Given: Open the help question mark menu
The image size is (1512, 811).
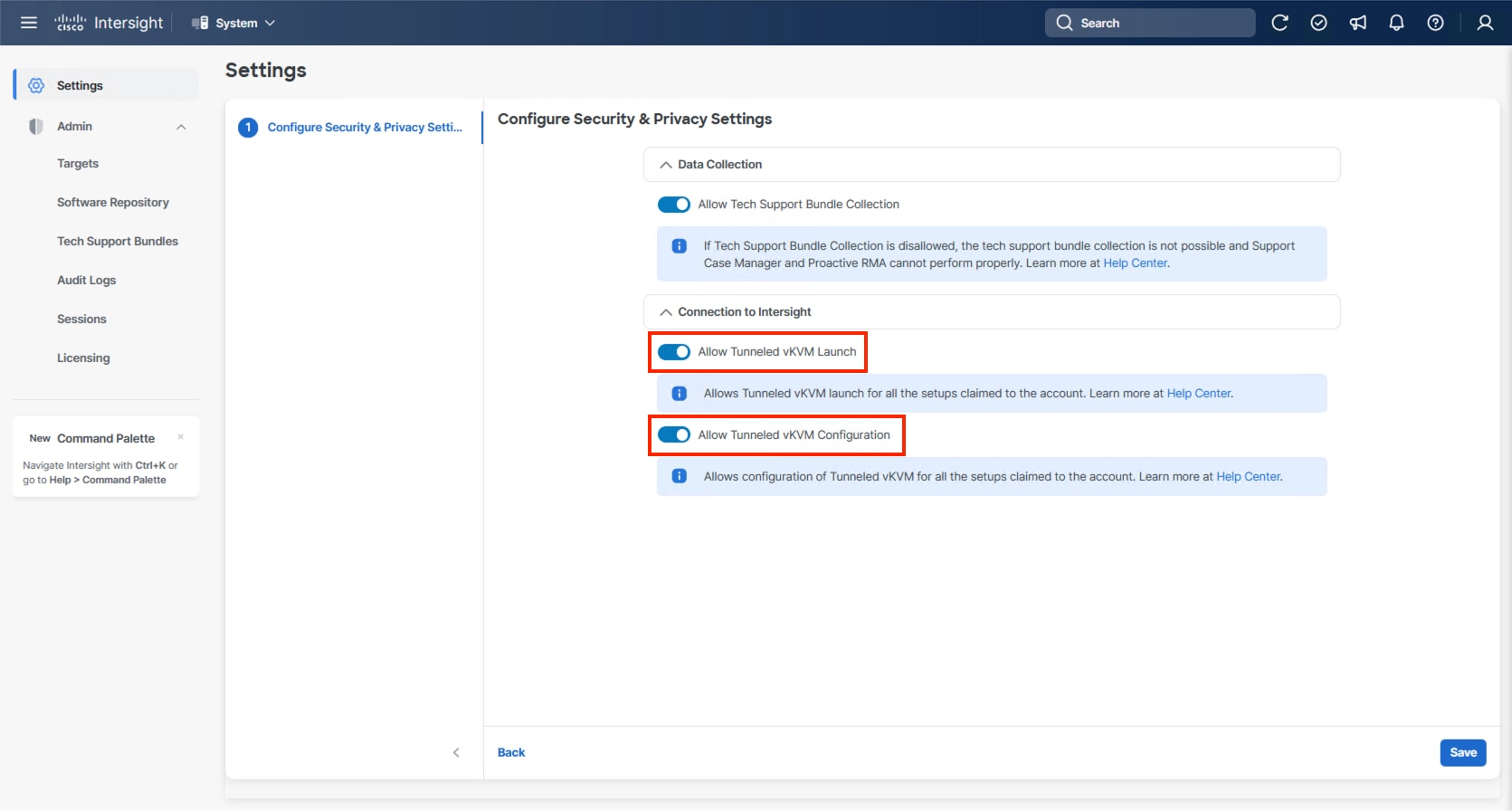Looking at the screenshot, I should click(1435, 23).
